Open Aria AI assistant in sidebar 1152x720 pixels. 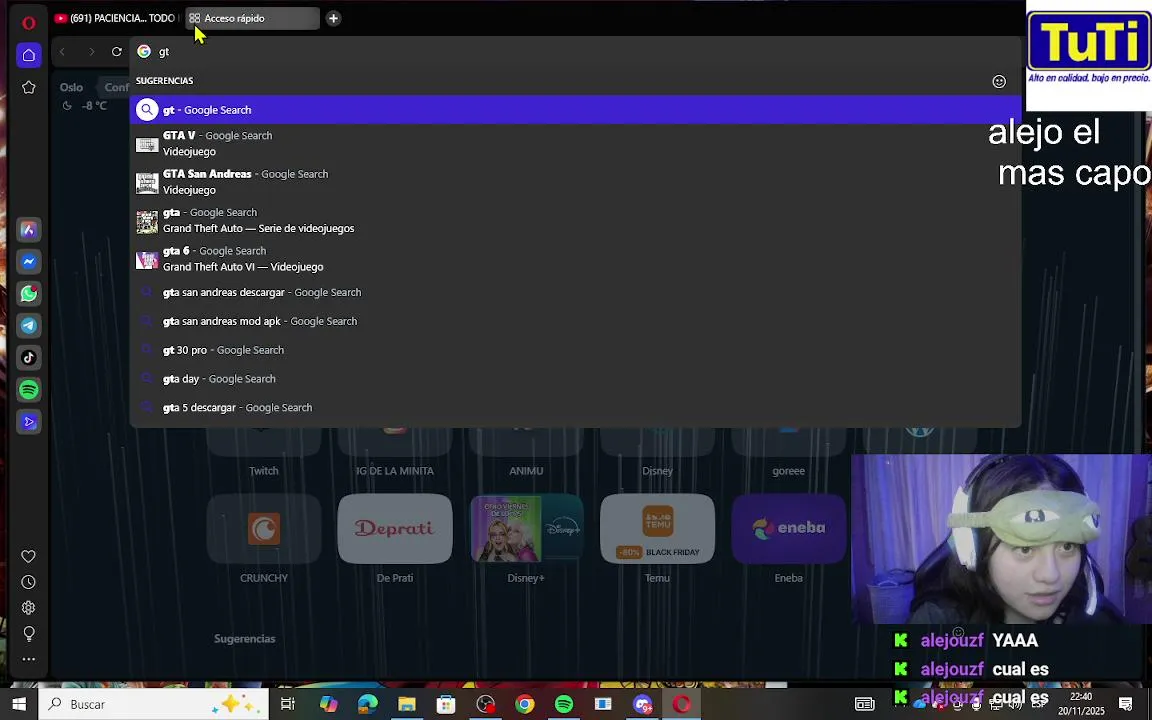(x=29, y=230)
